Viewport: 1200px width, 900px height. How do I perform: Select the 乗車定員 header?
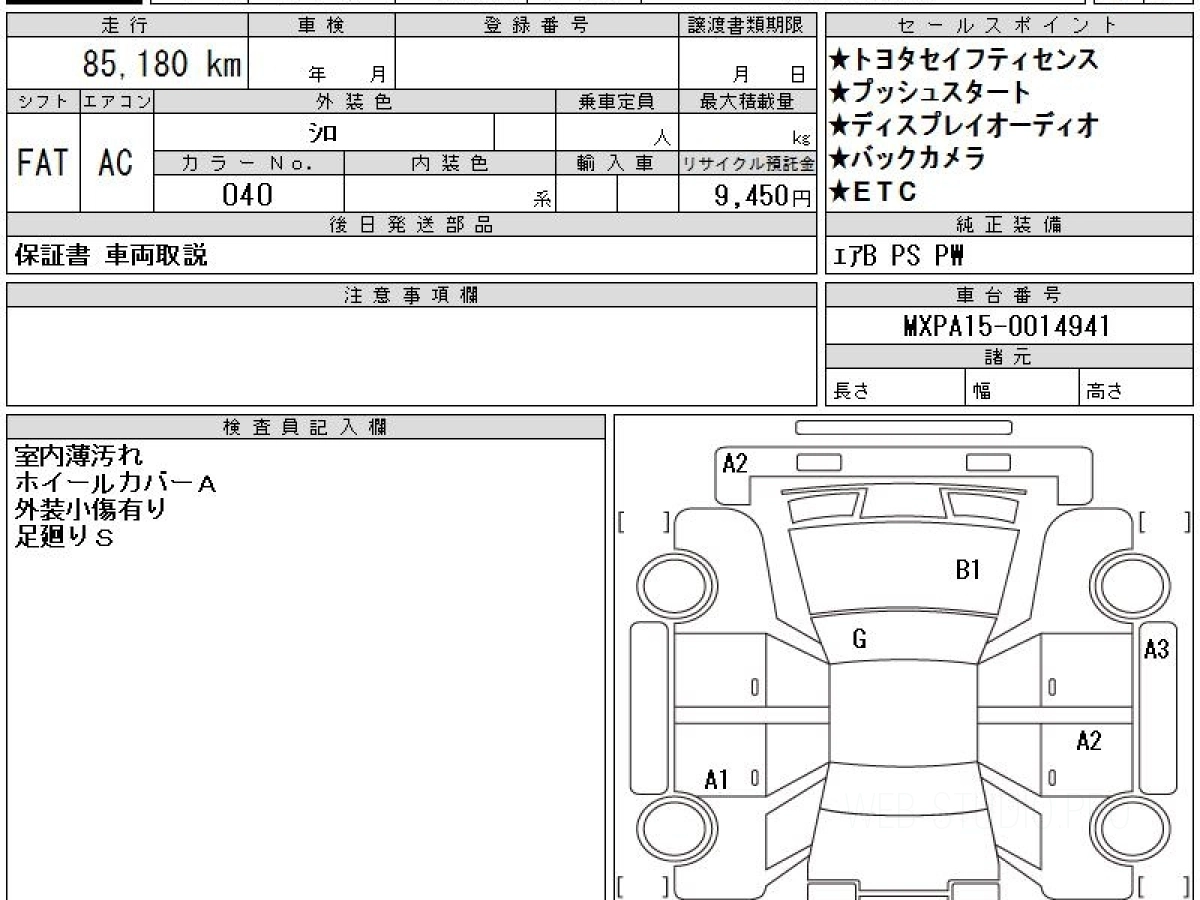click(617, 101)
